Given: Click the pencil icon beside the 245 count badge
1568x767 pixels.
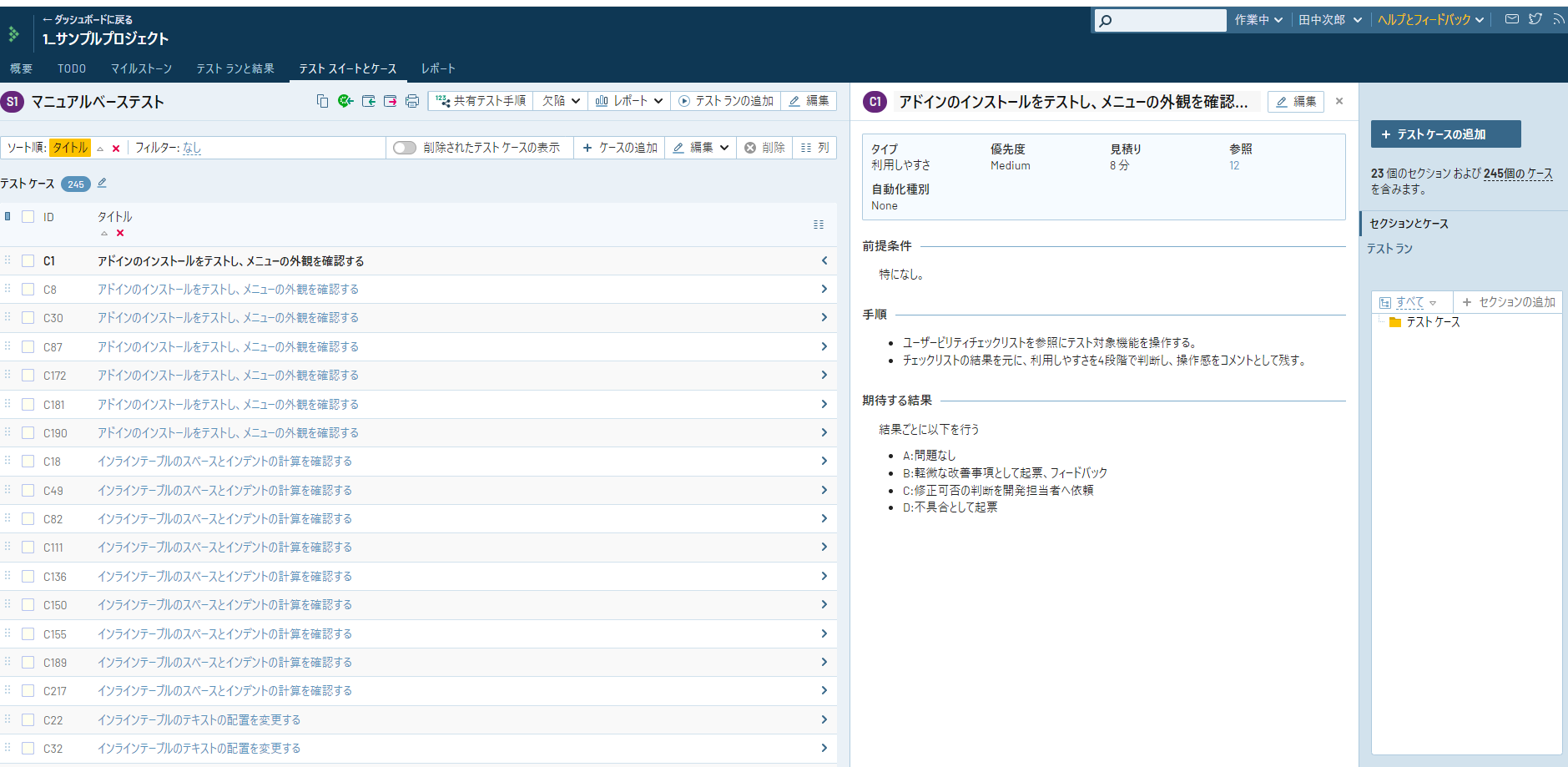Looking at the screenshot, I should coord(102,183).
